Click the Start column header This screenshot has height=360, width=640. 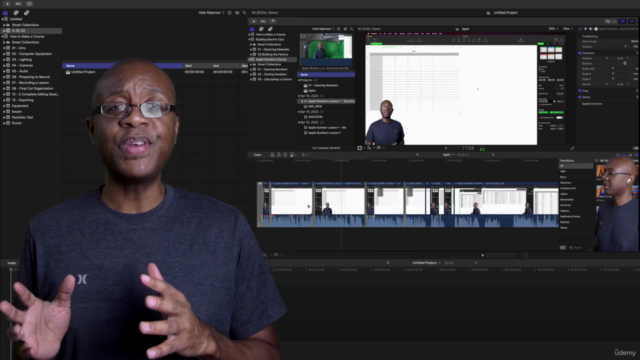click(197, 66)
